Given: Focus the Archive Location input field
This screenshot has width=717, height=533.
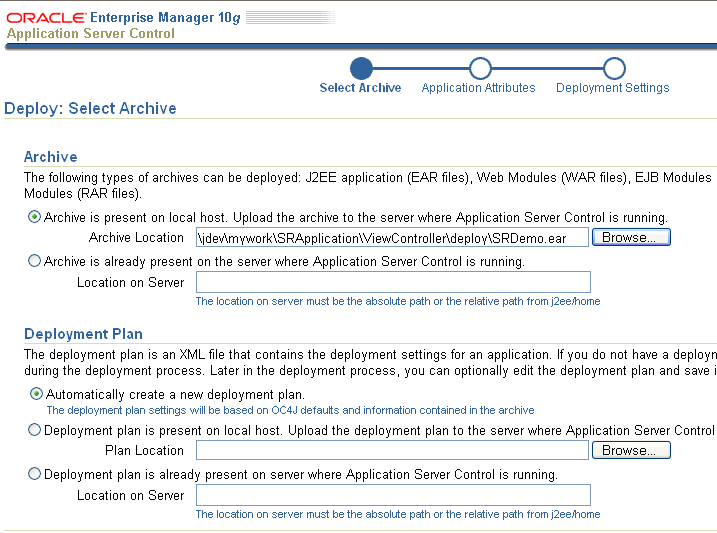Looking at the screenshot, I should point(392,238).
